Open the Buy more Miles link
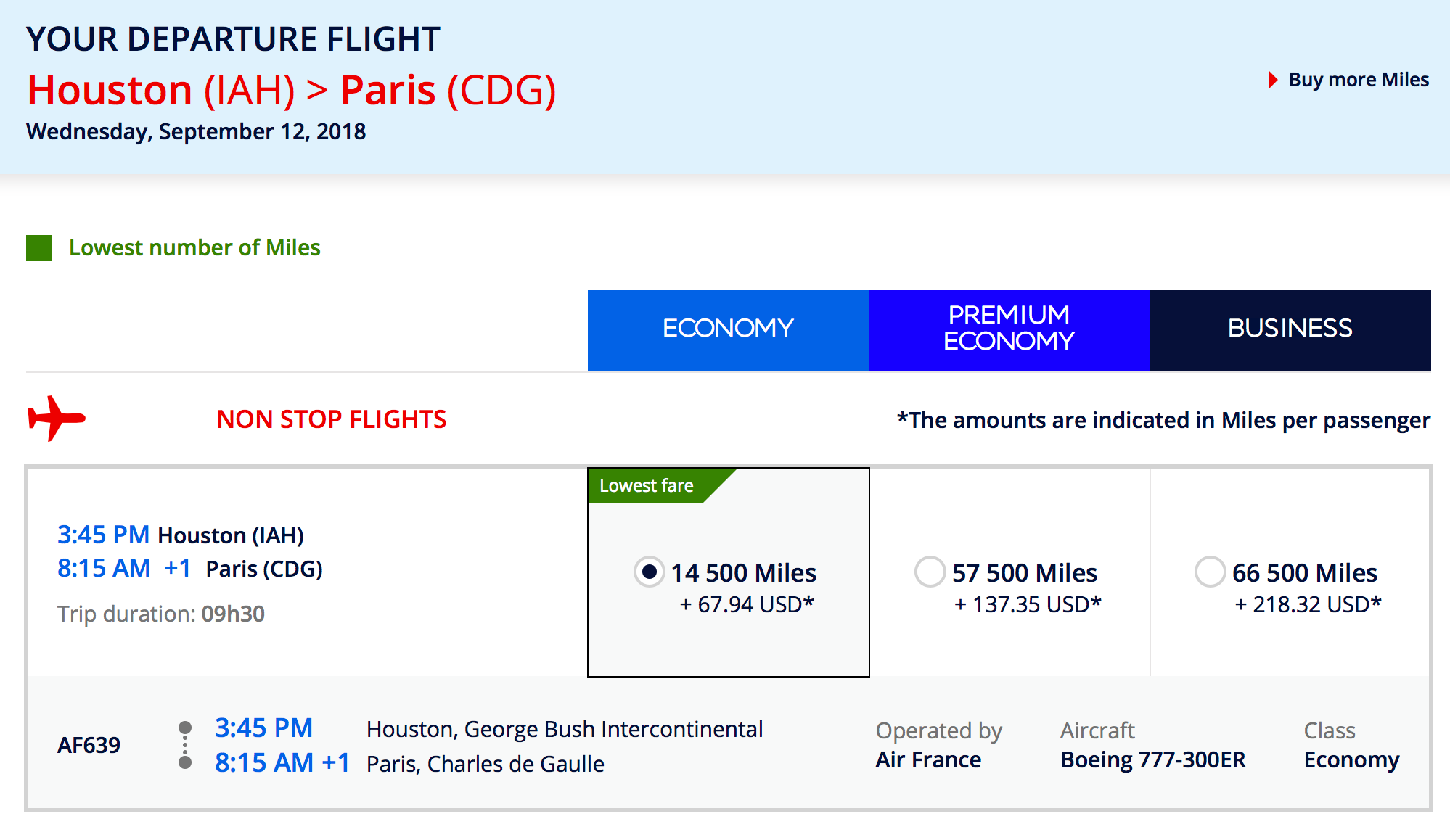Image resolution: width=1450 pixels, height=840 pixels. tap(1359, 80)
